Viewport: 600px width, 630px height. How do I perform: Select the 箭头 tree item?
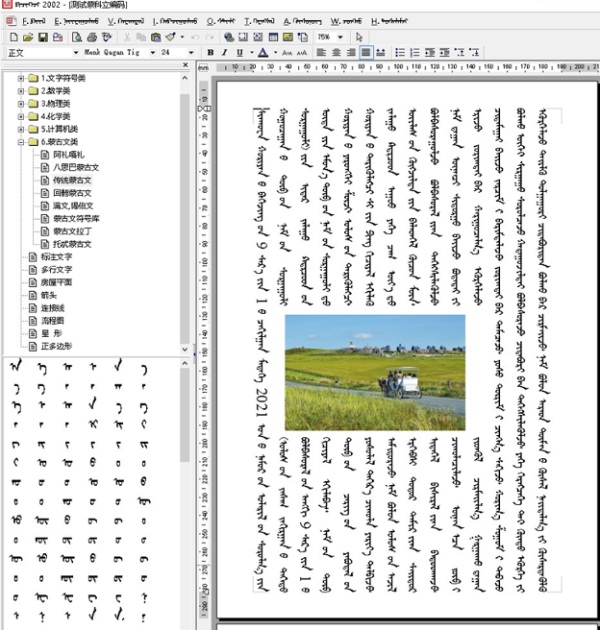tap(49, 295)
